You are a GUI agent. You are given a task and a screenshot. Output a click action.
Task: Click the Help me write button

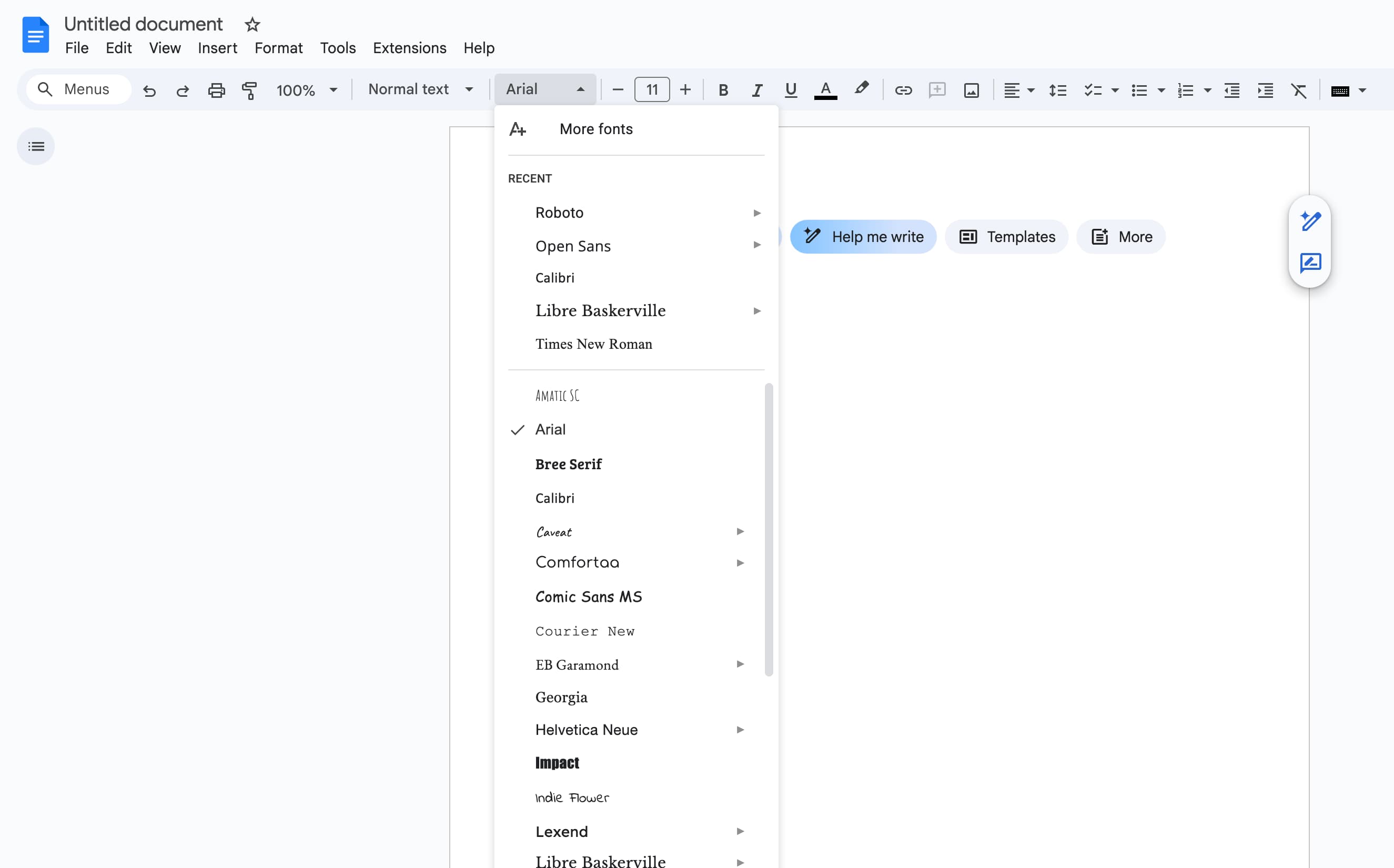pyautogui.click(x=863, y=236)
